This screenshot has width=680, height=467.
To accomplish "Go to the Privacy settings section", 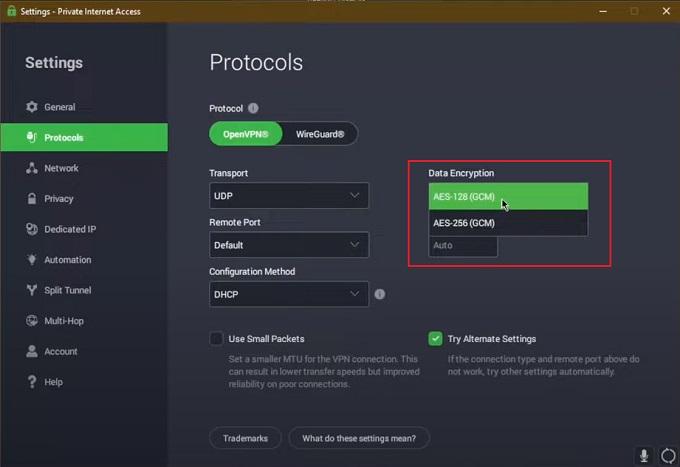I will [84, 199].
